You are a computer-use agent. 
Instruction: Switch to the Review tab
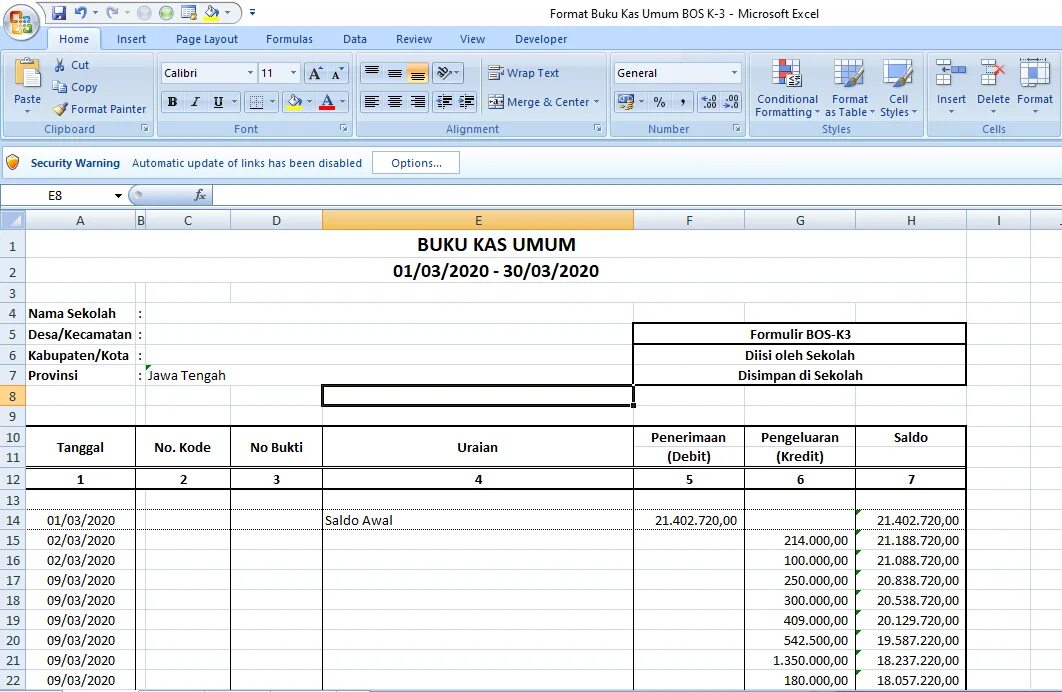414,39
